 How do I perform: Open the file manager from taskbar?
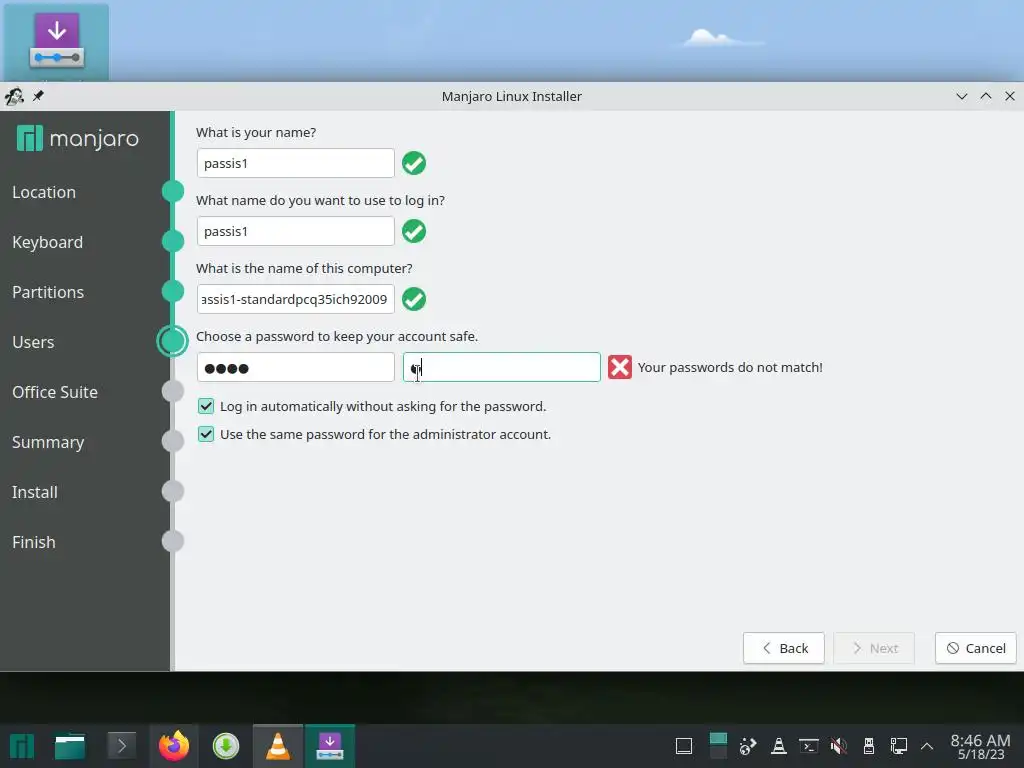tap(70, 746)
